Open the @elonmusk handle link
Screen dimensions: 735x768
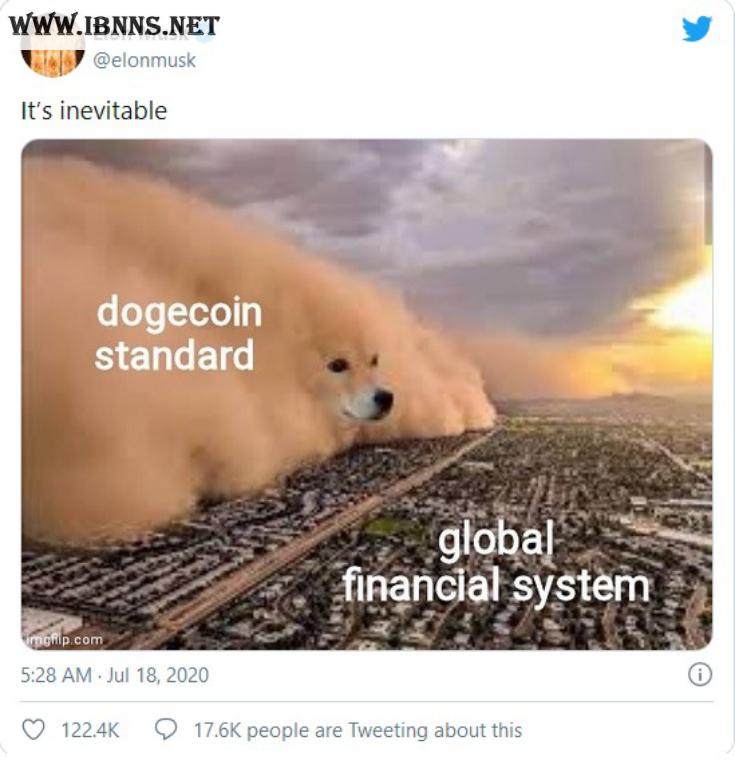coord(144,60)
